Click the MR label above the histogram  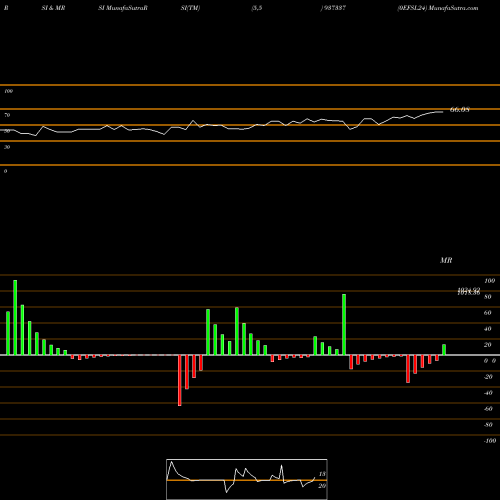coord(446,260)
